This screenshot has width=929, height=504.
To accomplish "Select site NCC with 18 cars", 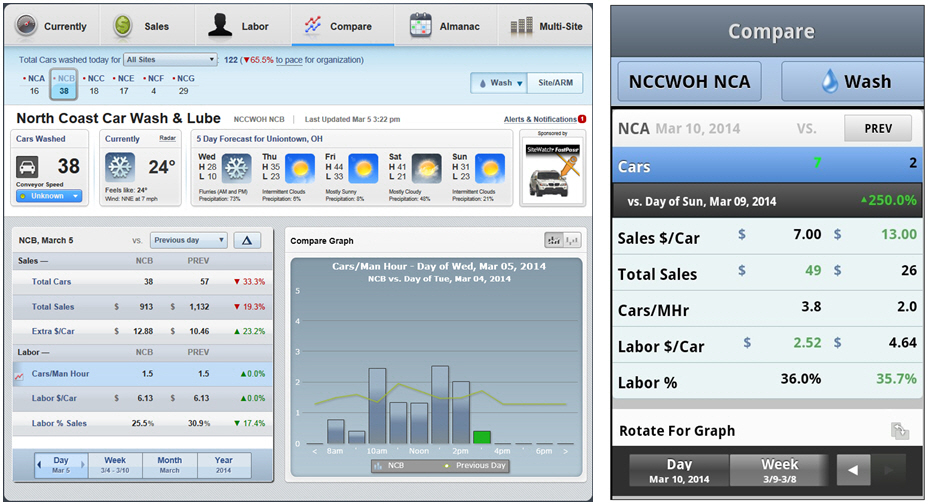I will tap(94, 85).
